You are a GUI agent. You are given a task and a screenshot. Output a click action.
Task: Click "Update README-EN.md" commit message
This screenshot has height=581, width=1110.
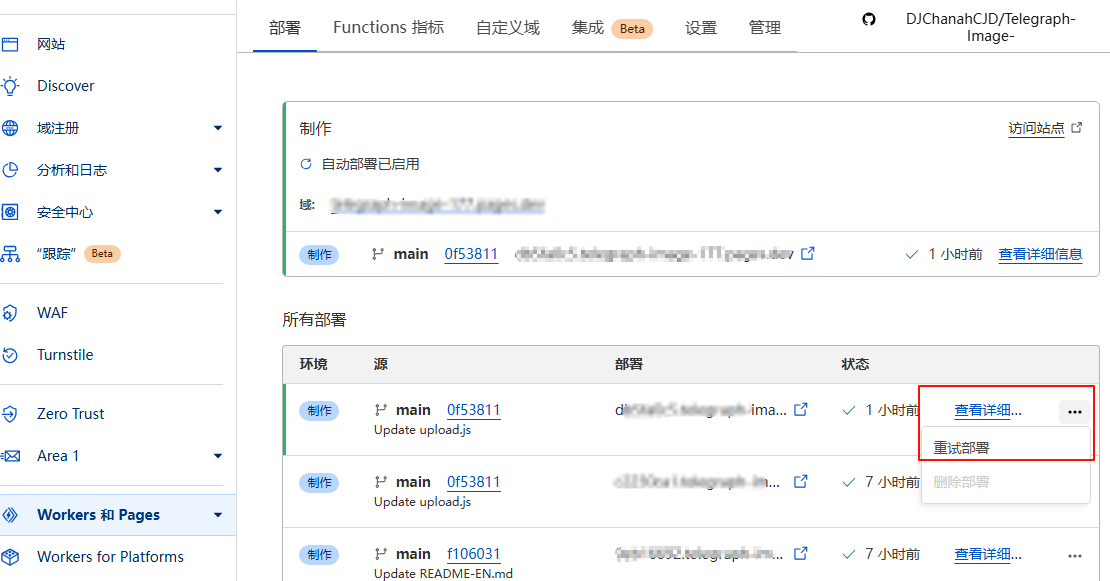tap(443, 573)
